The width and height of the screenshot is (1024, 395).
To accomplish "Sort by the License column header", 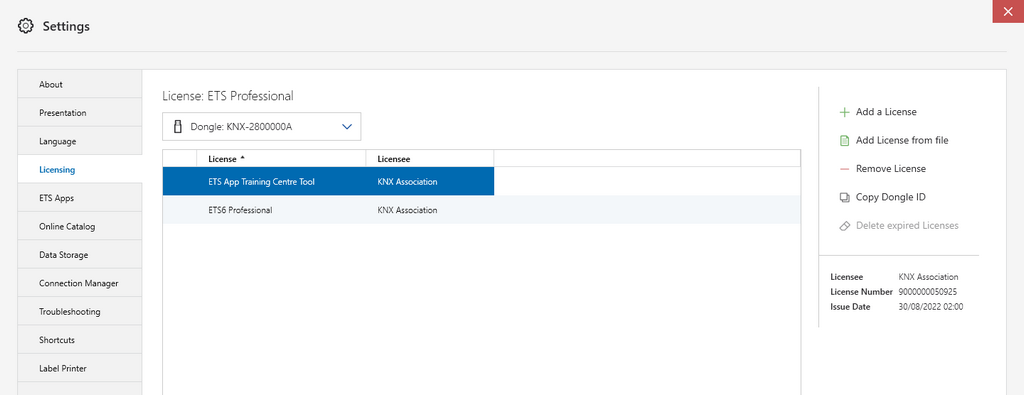I will (x=281, y=159).
